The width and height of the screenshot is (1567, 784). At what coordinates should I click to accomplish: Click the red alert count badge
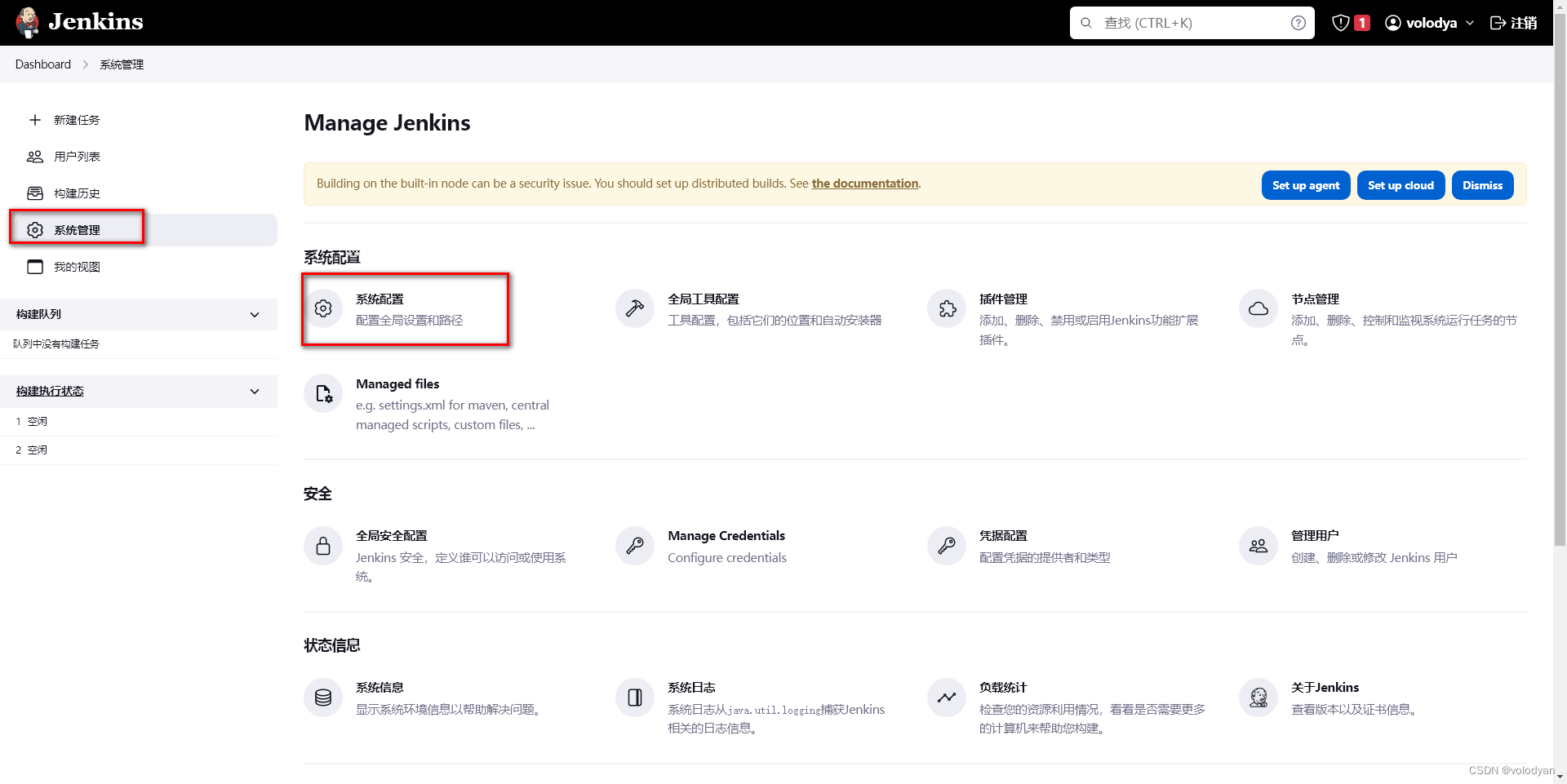pyautogui.click(x=1362, y=23)
